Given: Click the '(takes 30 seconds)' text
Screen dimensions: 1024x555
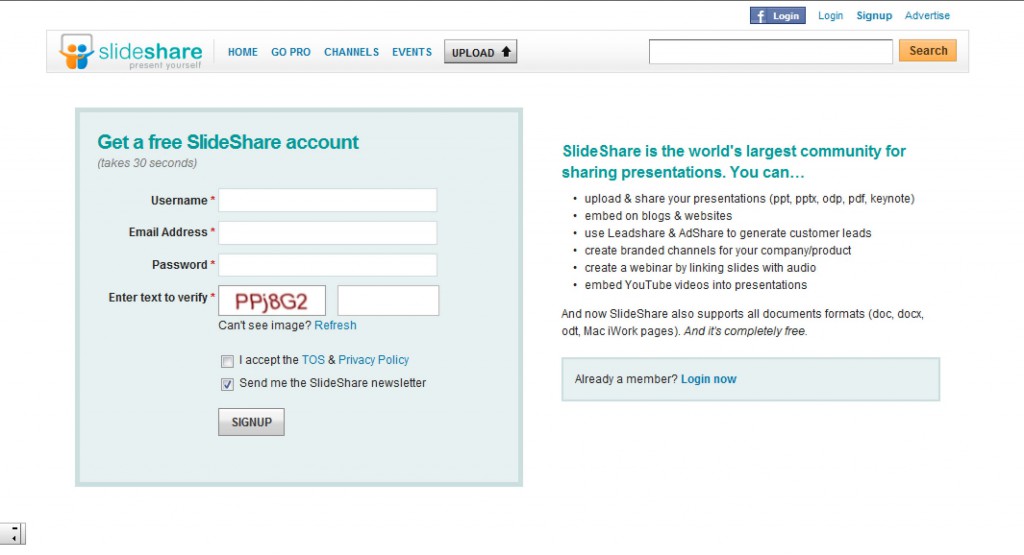Looking at the screenshot, I should [x=147, y=163].
